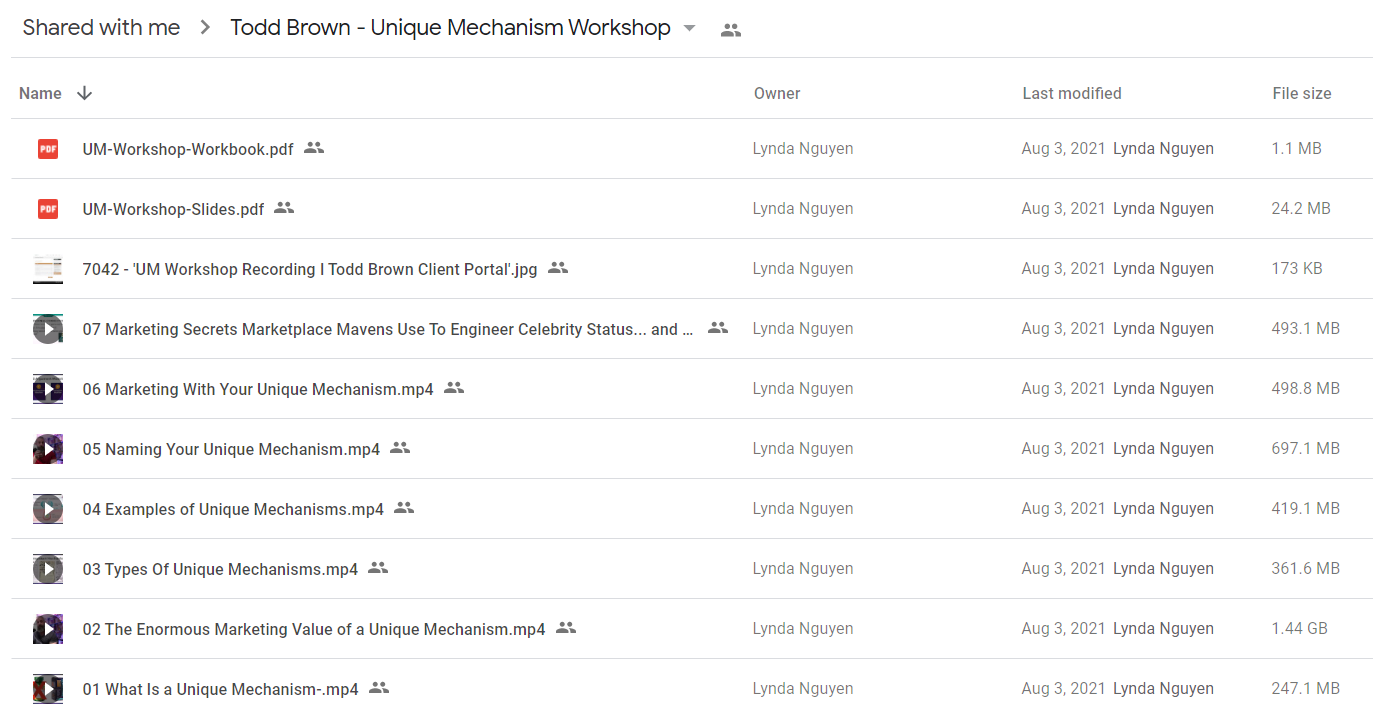The height and width of the screenshot is (717, 1373).
Task: Click the image thumbnail of the 7042 jpg file
Action: pyautogui.click(x=48, y=269)
